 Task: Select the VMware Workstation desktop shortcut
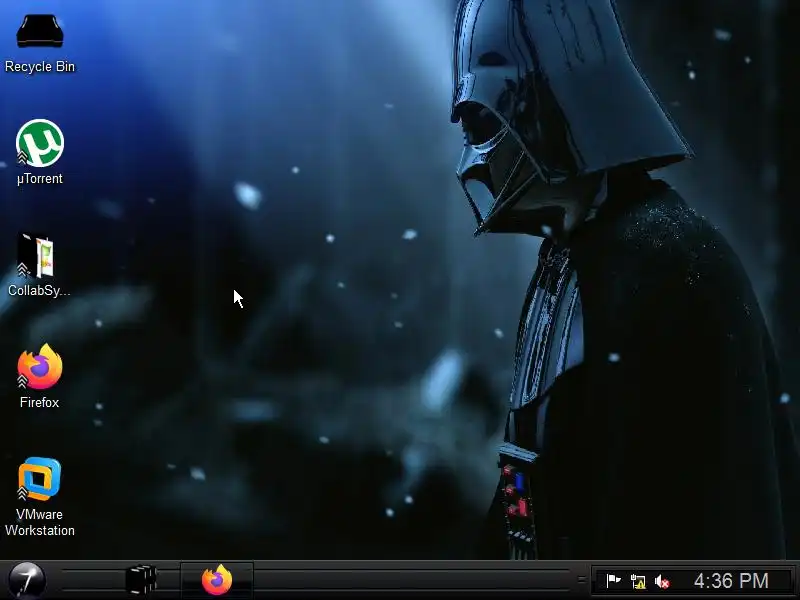(40, 479)
